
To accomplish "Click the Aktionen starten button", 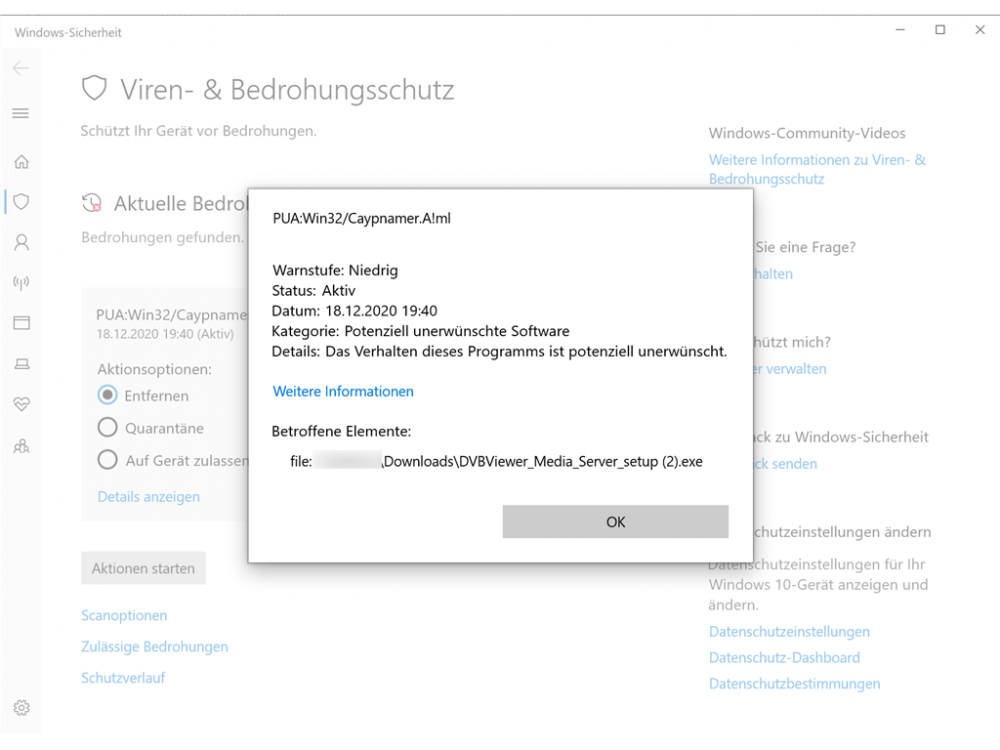I will [143, 568].
